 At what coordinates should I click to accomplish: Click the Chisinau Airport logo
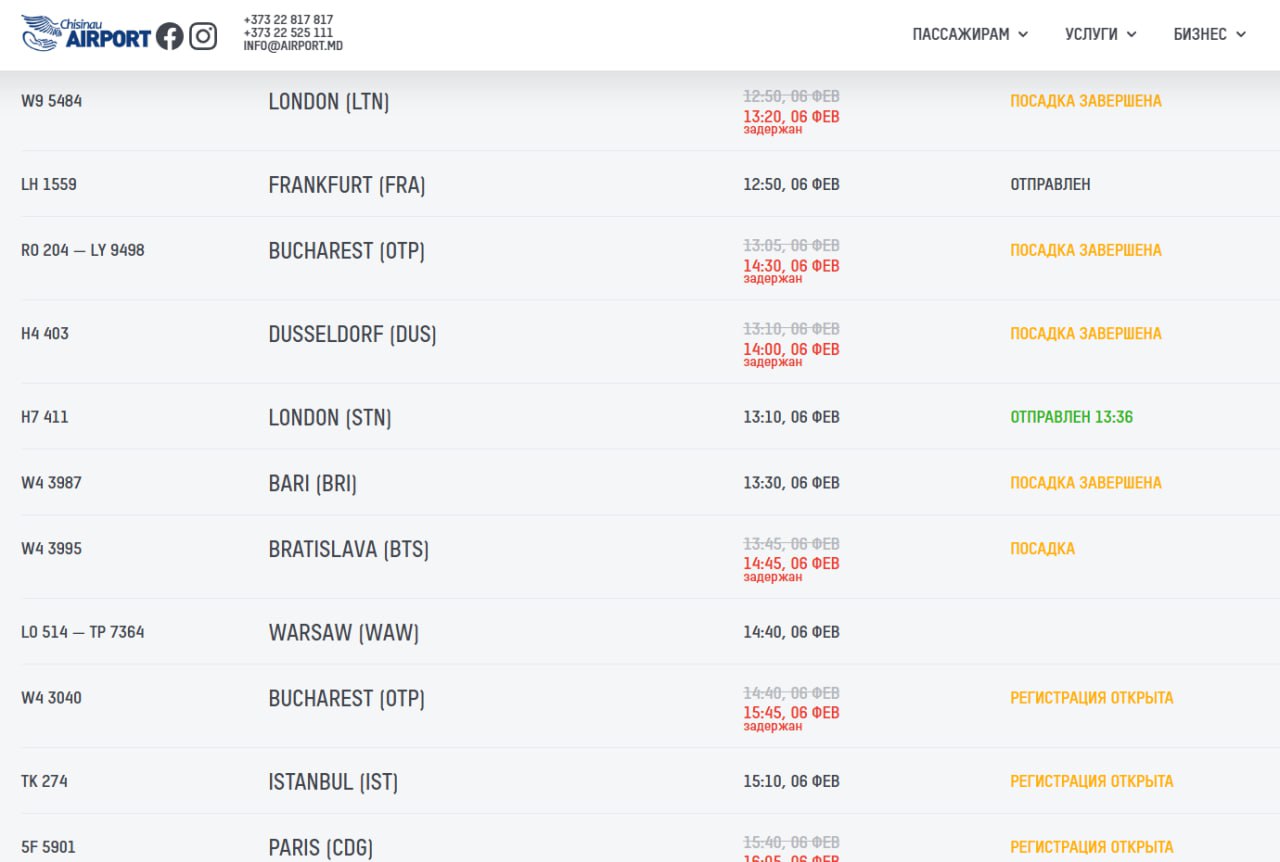pos(85,33)
